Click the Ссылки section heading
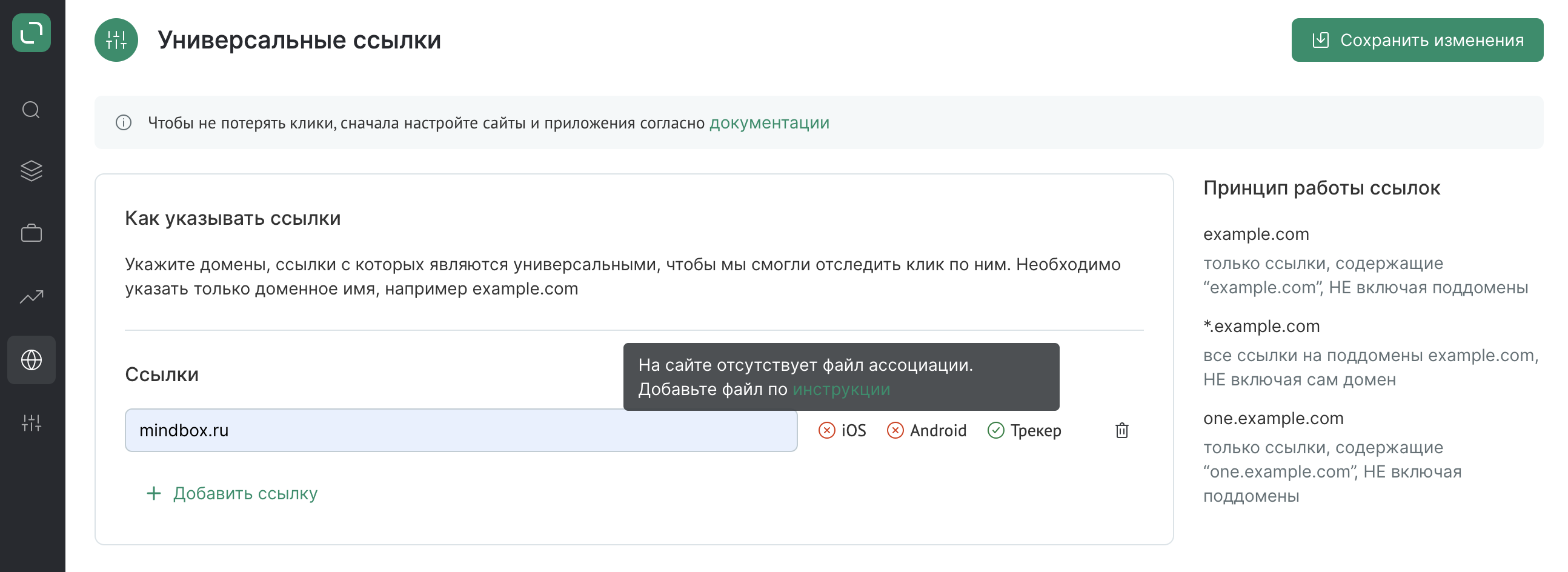This screenshot has height=572, width=1568. tap(161, 375)
